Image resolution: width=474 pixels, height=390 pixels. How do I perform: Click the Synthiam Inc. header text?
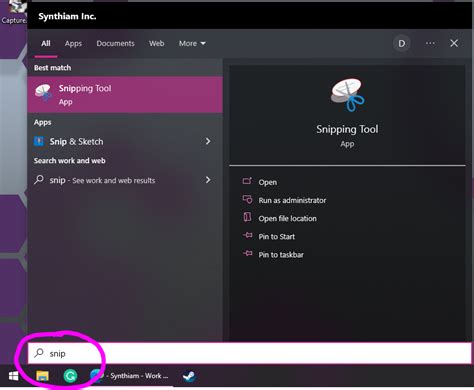point(67,16)
